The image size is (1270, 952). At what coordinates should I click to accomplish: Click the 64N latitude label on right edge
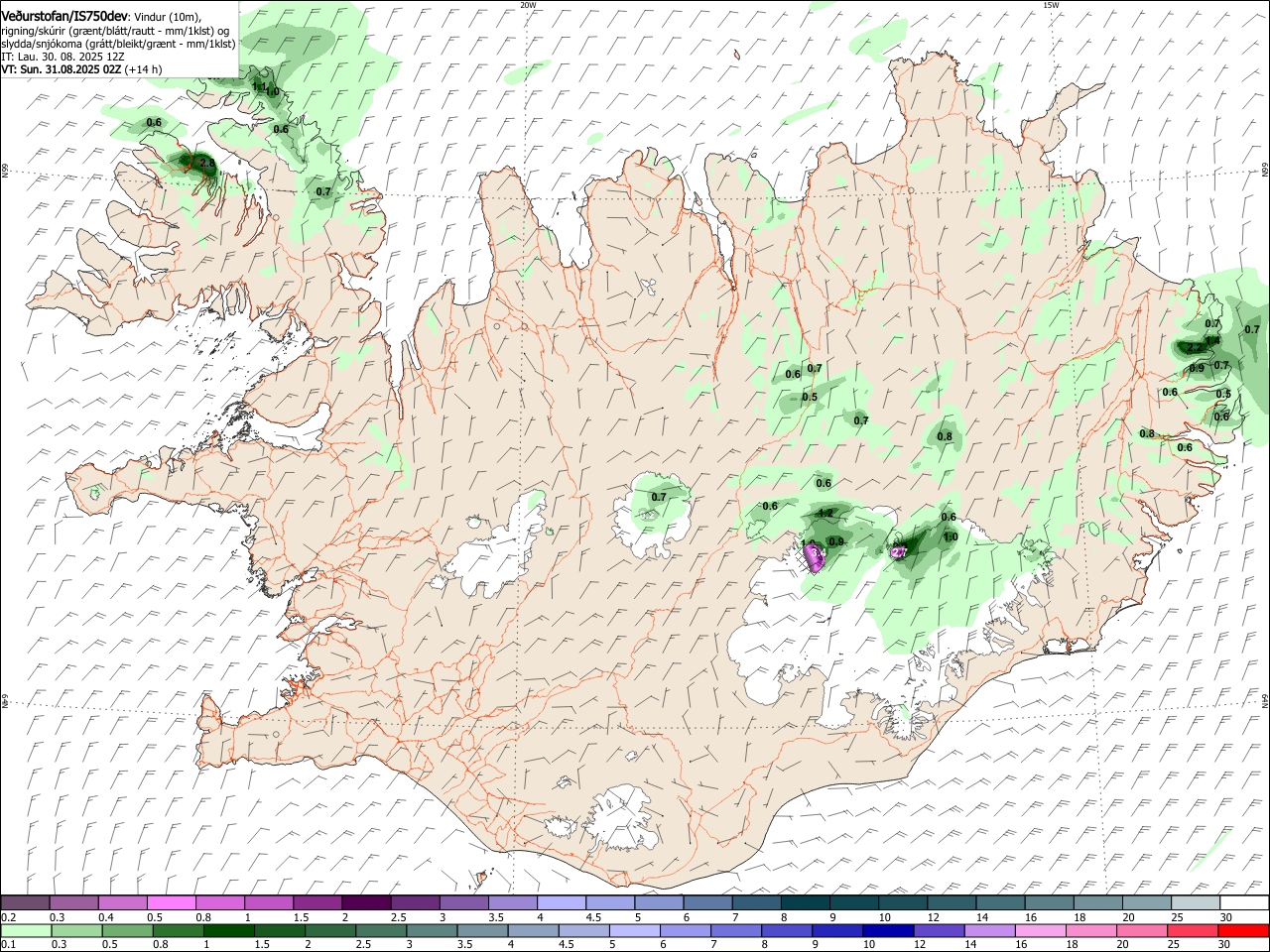[x=1265, y=701]
